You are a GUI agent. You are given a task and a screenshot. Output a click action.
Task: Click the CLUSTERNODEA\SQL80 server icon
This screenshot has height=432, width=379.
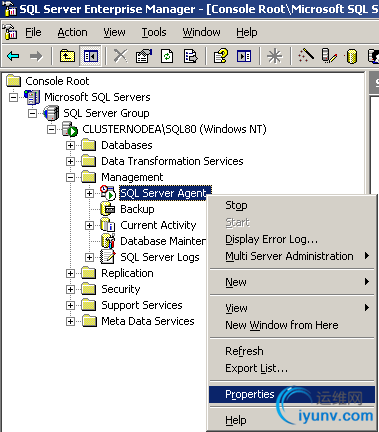point(70,129)
